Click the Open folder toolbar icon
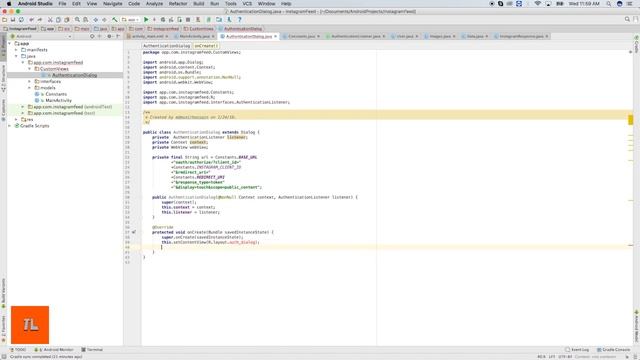The height and width of the screenshot is (360, 640). (4, 20)
